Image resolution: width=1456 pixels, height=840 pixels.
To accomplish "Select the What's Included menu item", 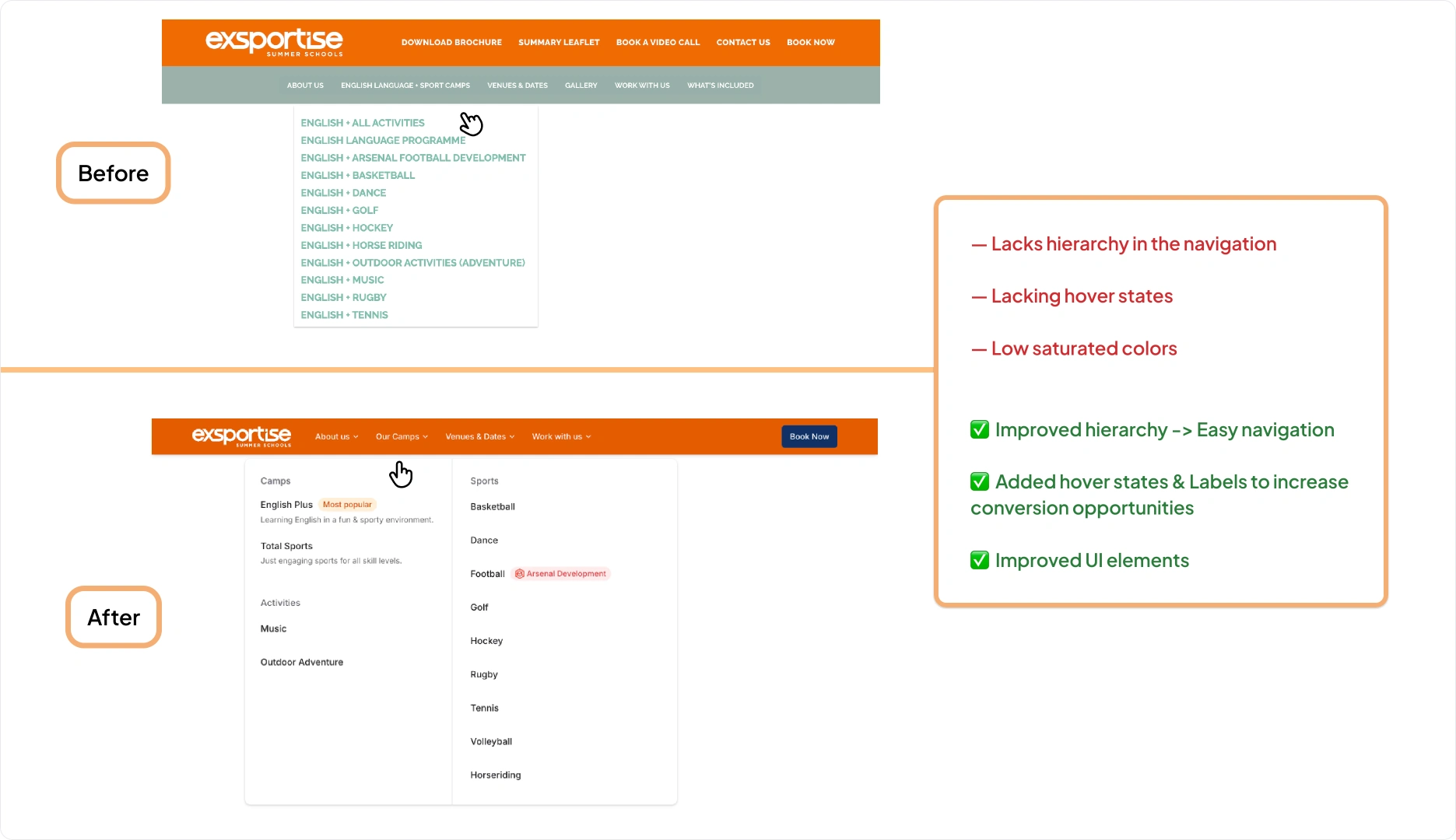I will tap(720, 86).
